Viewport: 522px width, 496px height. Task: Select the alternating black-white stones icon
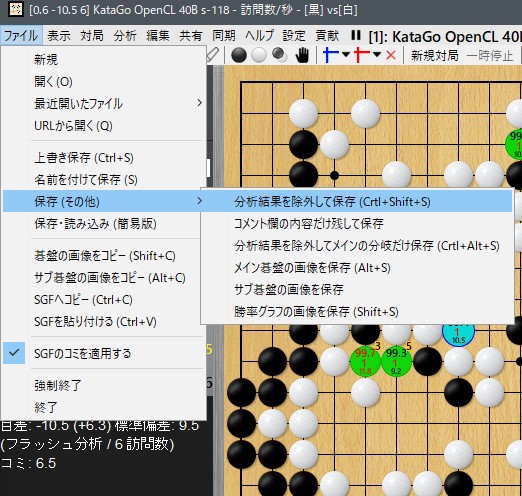[279, 55]
